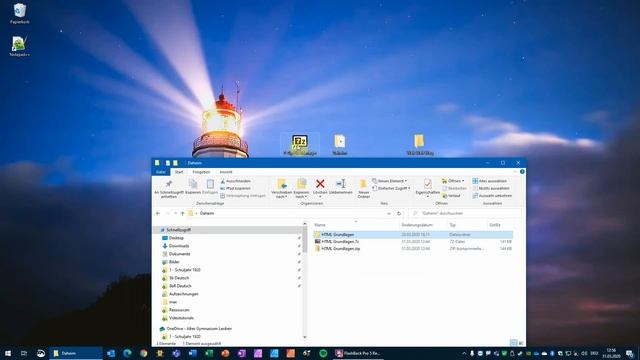Open Videotutorials in the navigation pane
Viewport: 640px width, 360px height.
pyautogui.click(x=181, y=318)
